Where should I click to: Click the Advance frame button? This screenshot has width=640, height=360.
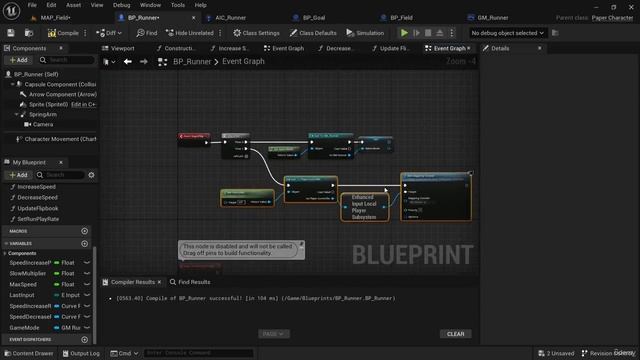pos(416,33)
